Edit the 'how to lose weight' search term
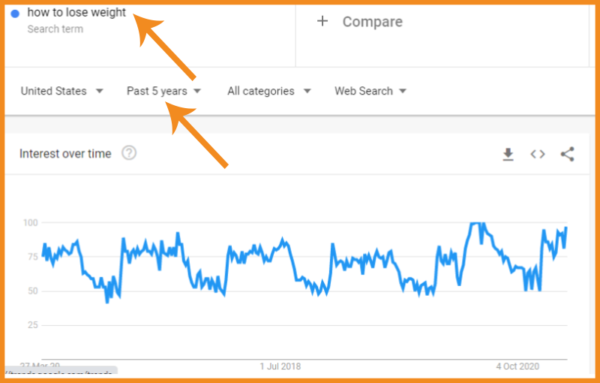Screen dimensions: 600x383 [77, 13]
